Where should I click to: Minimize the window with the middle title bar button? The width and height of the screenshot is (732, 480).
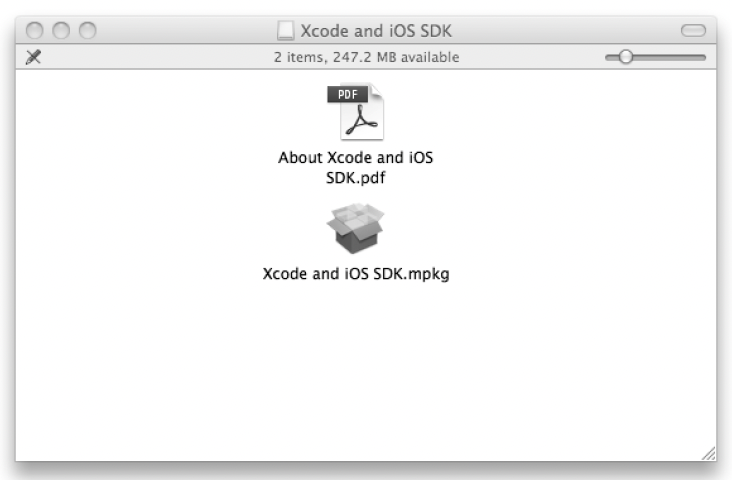[x=61, y=30]
